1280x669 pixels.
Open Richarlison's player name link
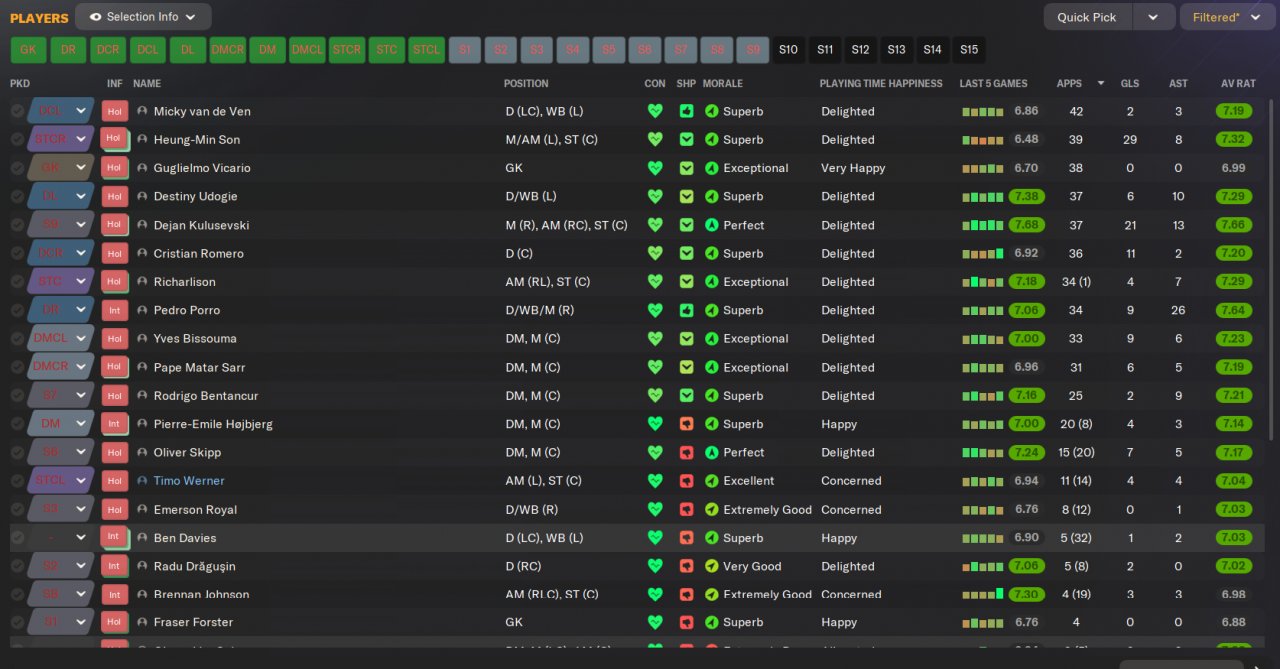point(185,282)
